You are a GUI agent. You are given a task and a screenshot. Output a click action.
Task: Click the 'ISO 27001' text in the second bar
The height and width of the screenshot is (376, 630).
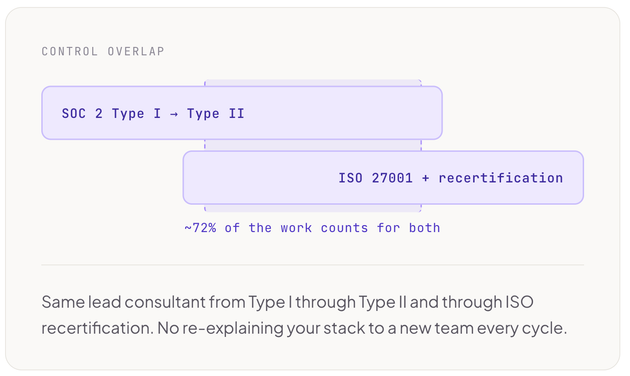pyautogui.click(x=375, y=178)
